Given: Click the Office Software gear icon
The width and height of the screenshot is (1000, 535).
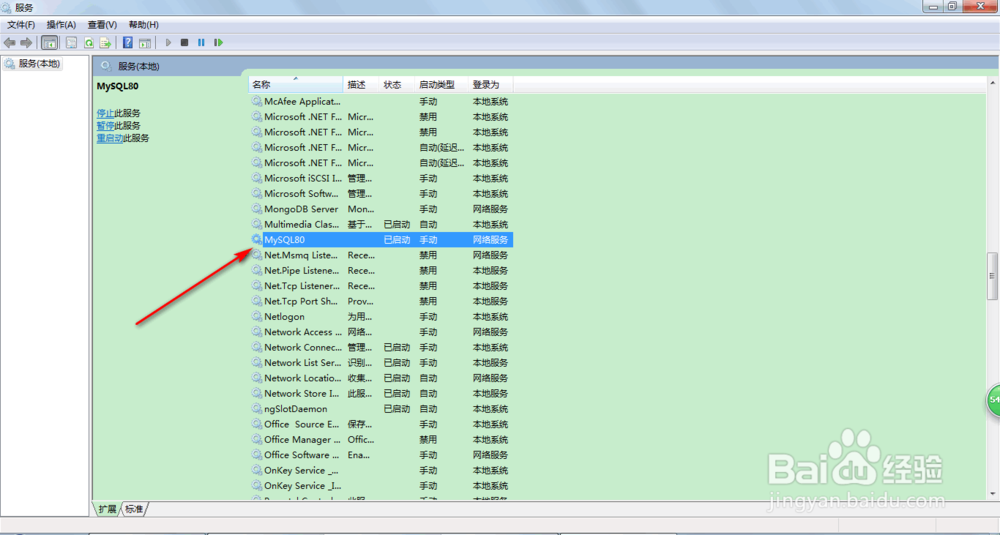Looking at the screenshot, I should (x=256, y=455).
